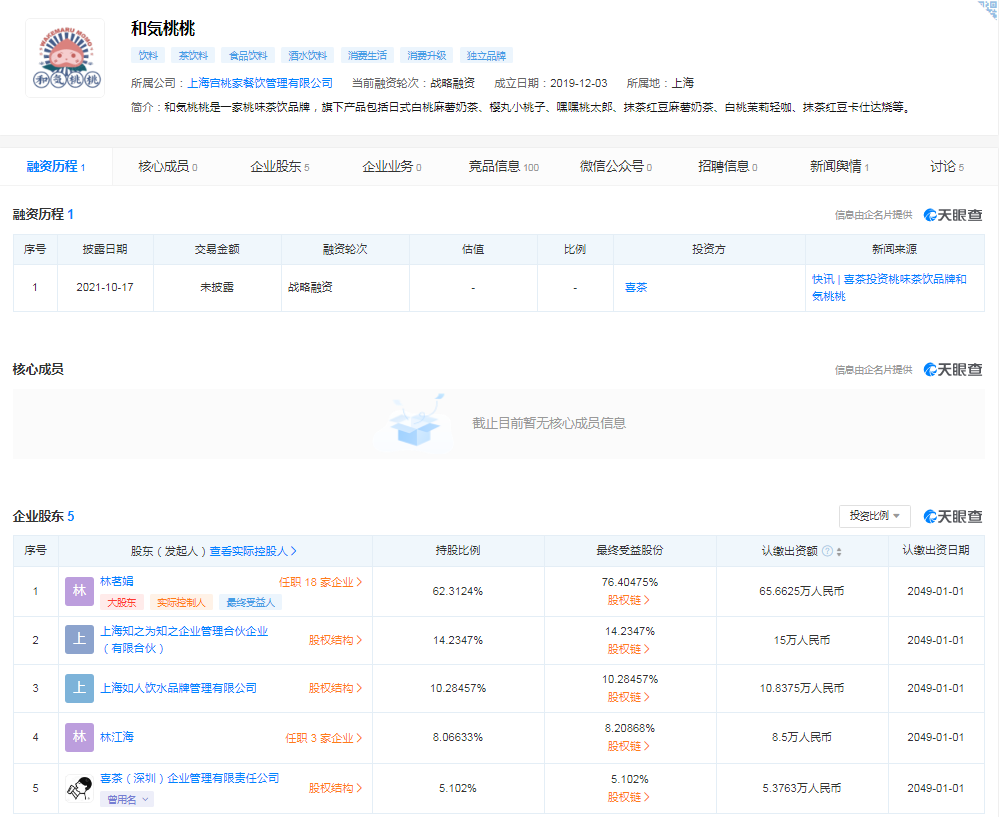Expand 任职 18 家企业 for 林茗娟
This screenshot has height=817, width=999.
pyautogui.click(x=320, y=582)
